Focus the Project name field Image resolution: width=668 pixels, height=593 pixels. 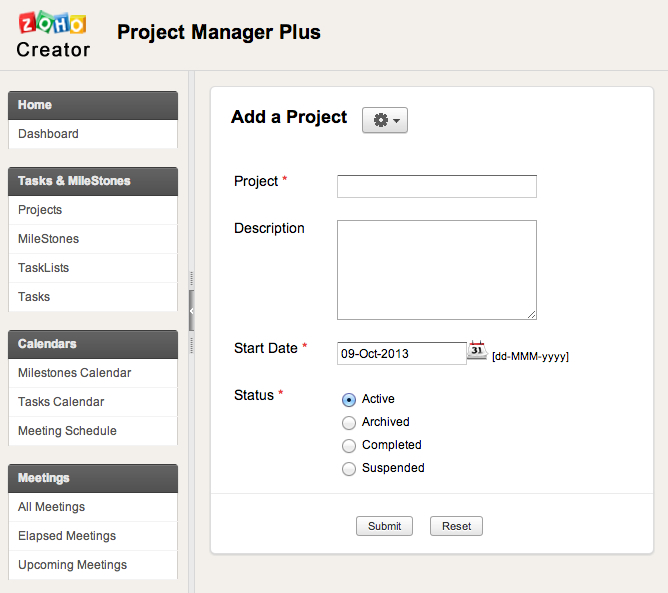436,187
